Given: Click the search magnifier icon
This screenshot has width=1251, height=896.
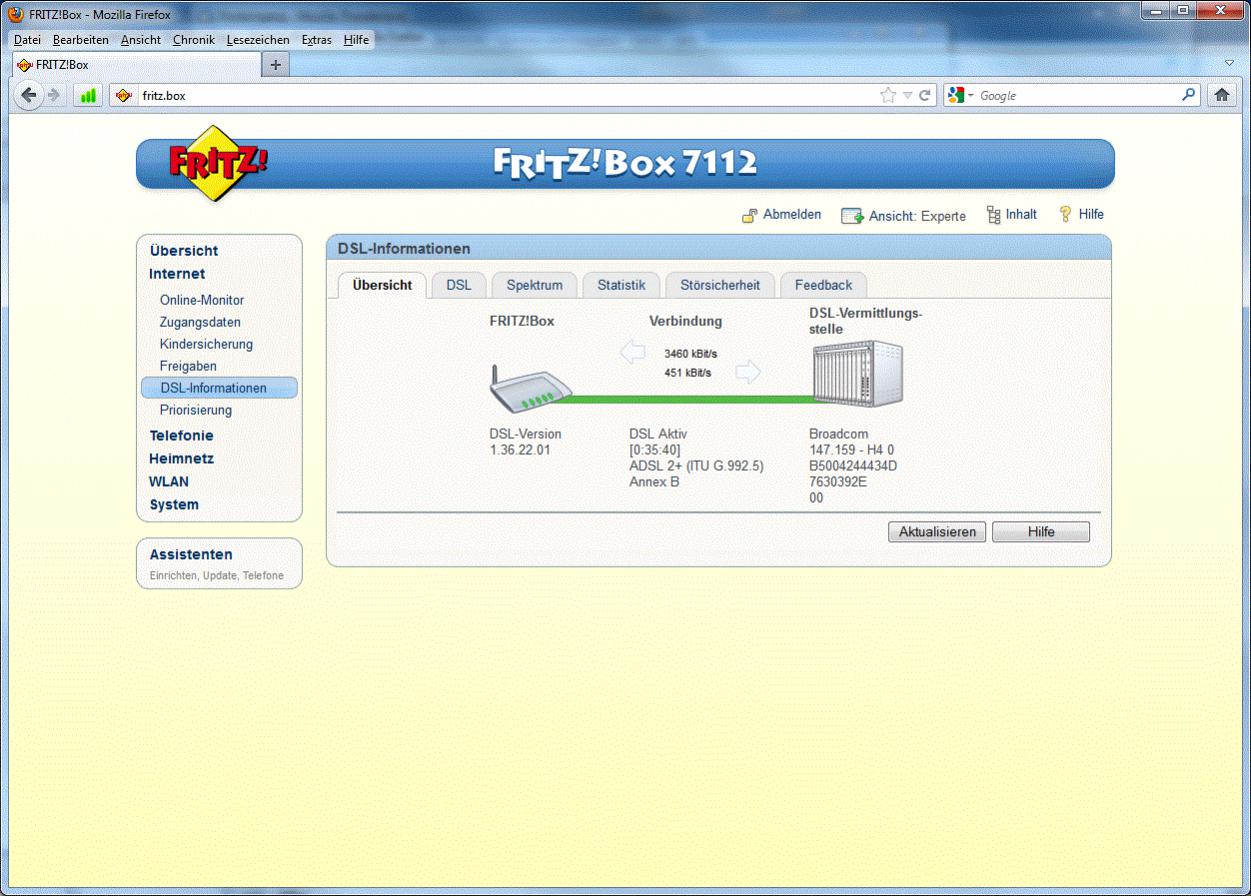Looking at the screenshot, I should pyautogui.click(x=1188, y=95).
